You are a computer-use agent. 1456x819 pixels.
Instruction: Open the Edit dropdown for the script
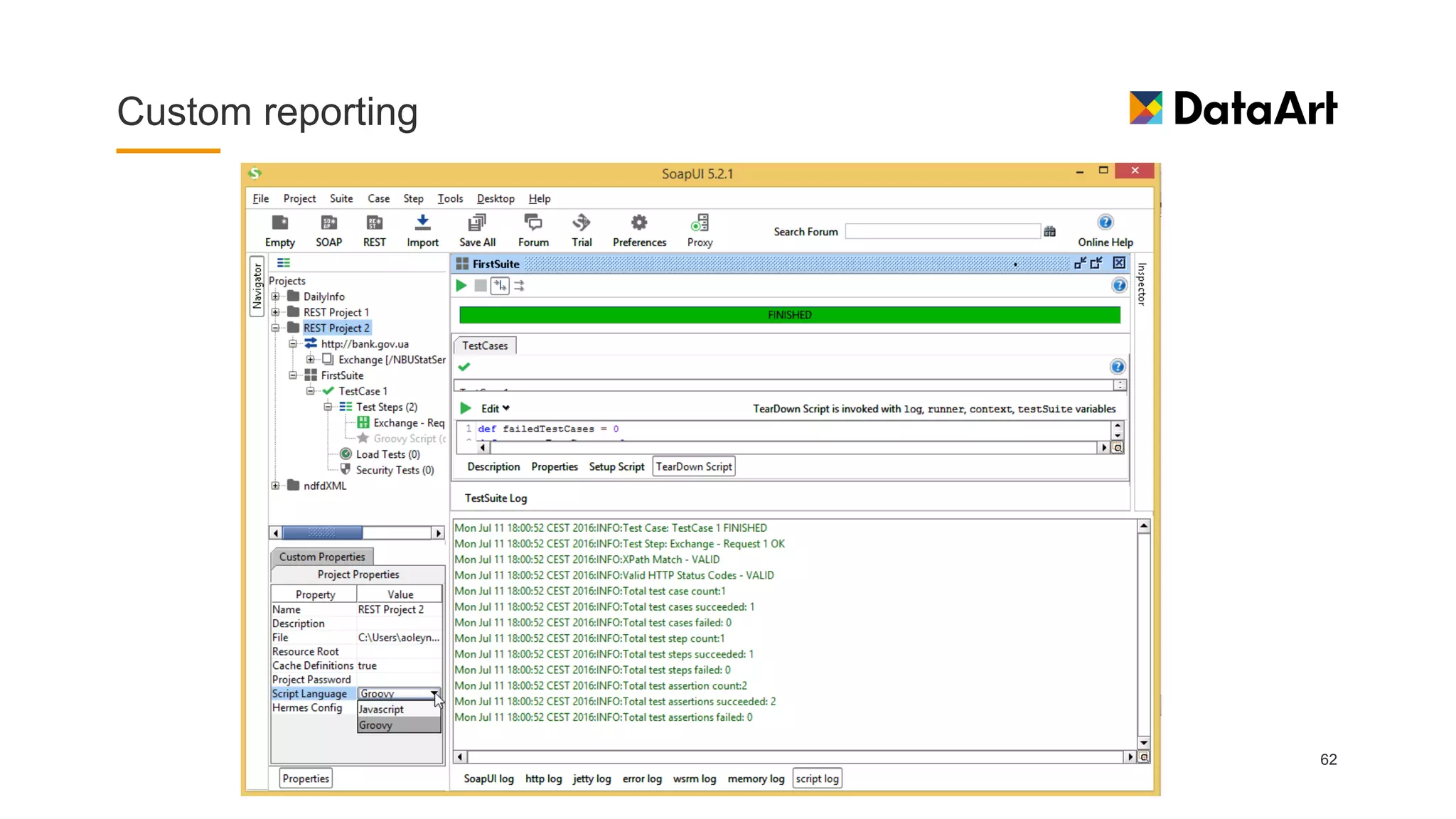tap(496, 409)
